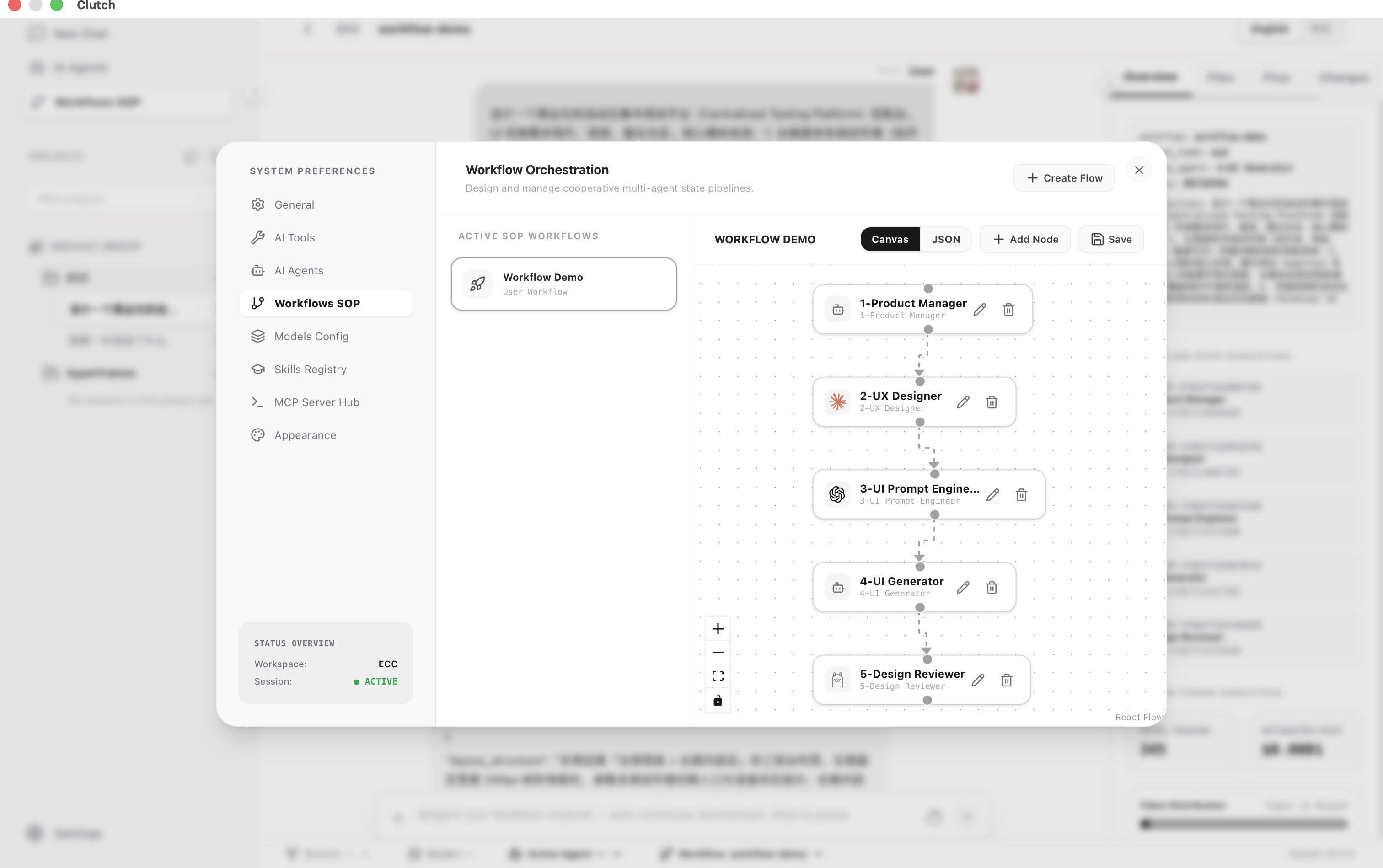1383x868 pixels.
Task: Click the Add Node button
Action: [1025, 239]
